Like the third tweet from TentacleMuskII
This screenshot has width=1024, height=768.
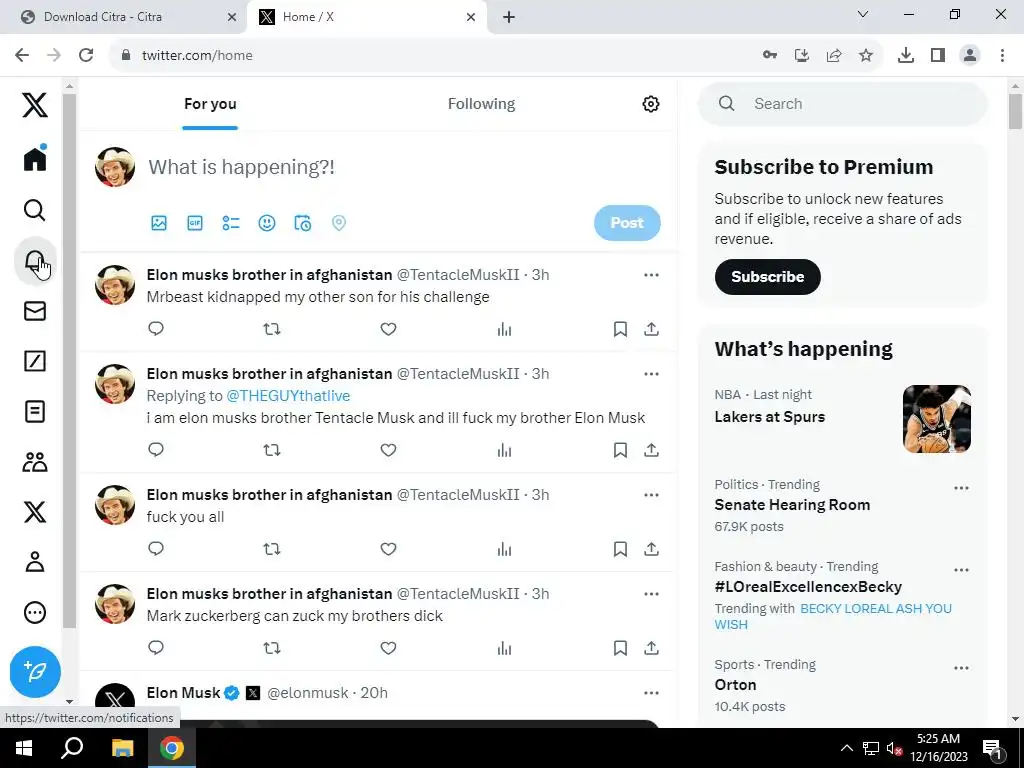click(x=389, y=549)
